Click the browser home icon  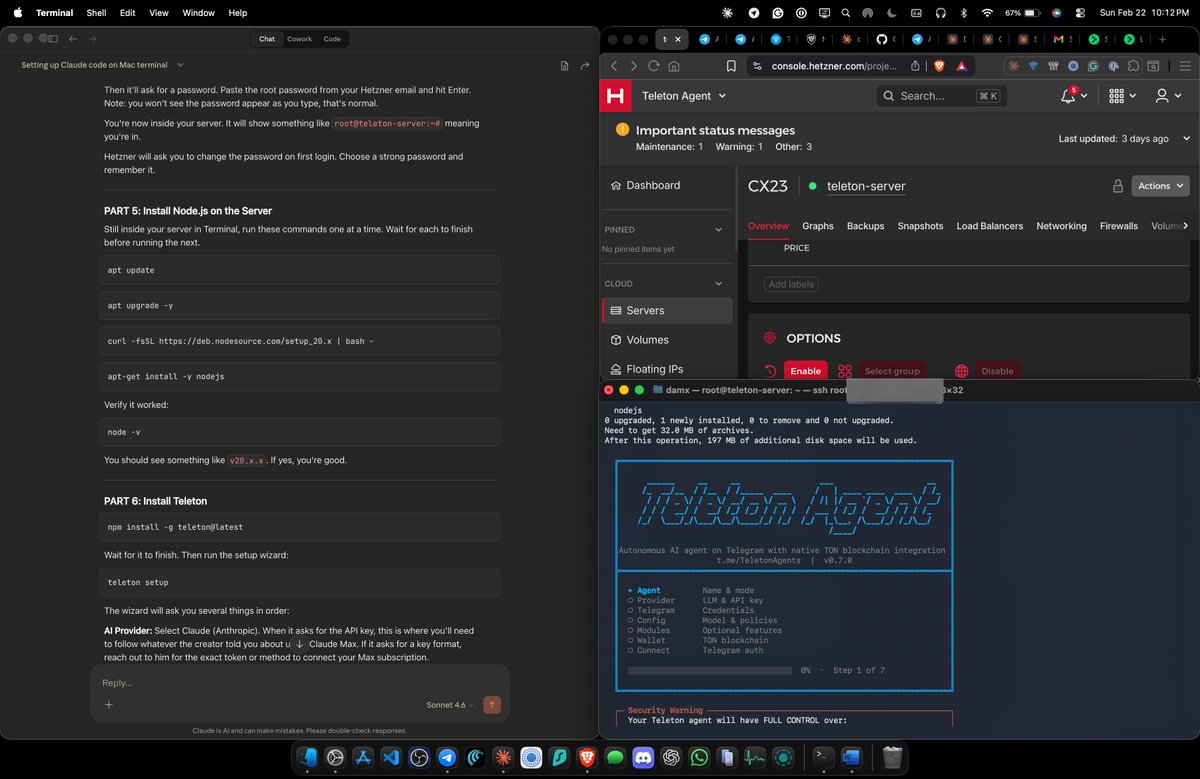click(675, 66)
